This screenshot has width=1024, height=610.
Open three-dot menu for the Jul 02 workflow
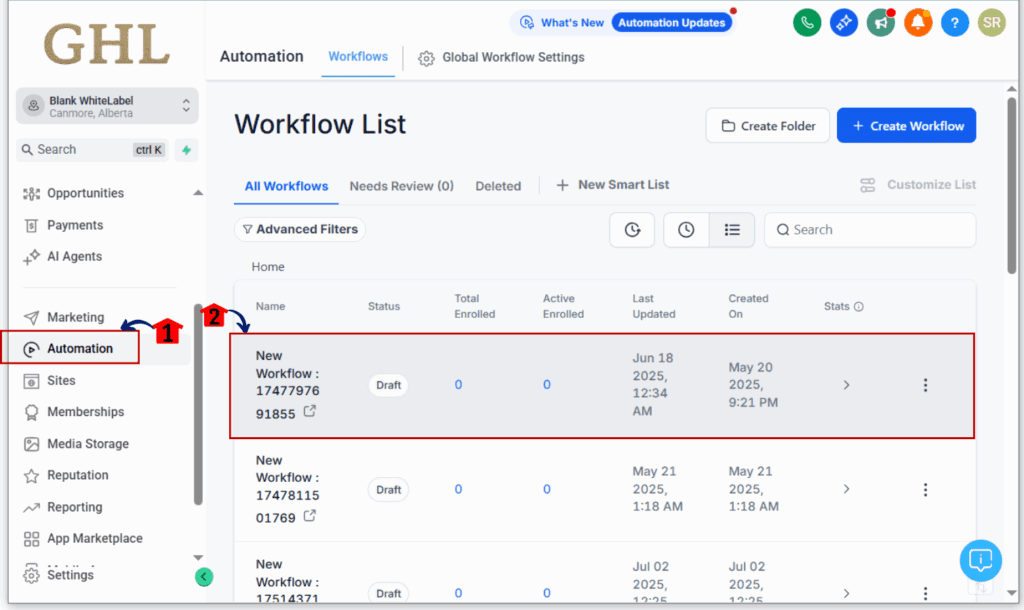[925, 593]
